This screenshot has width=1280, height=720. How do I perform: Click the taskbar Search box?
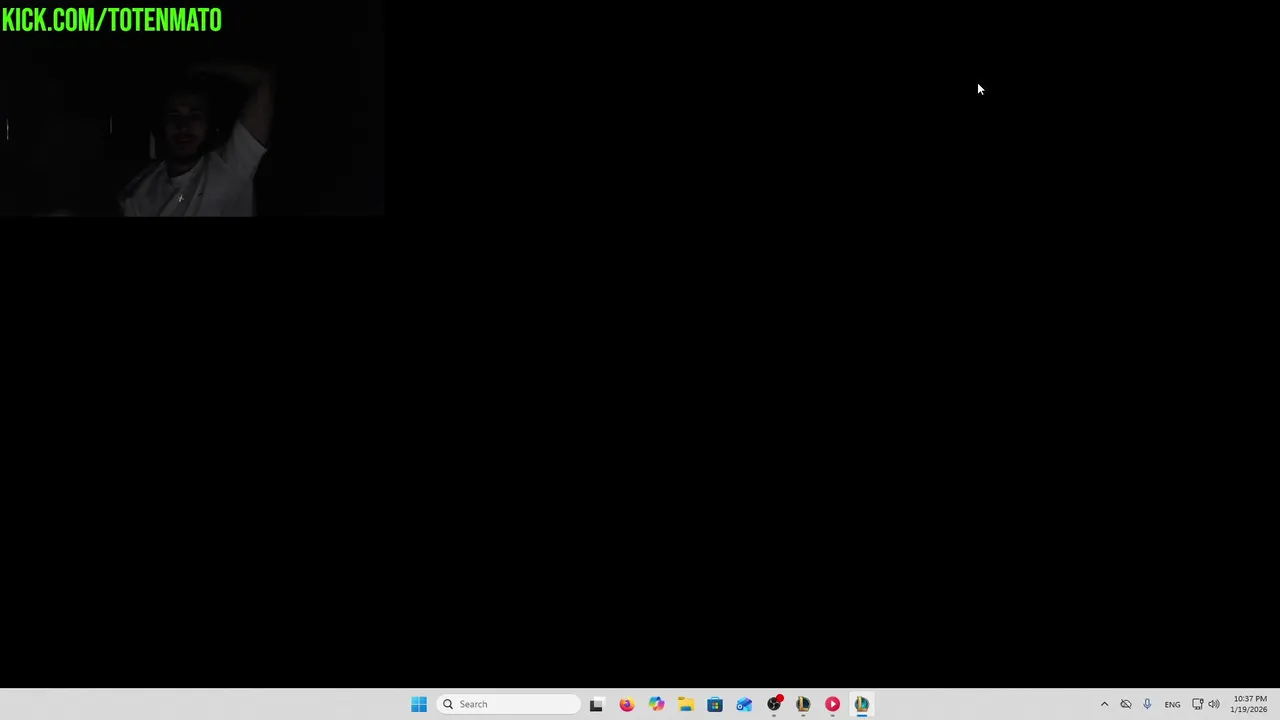point(510,704)
